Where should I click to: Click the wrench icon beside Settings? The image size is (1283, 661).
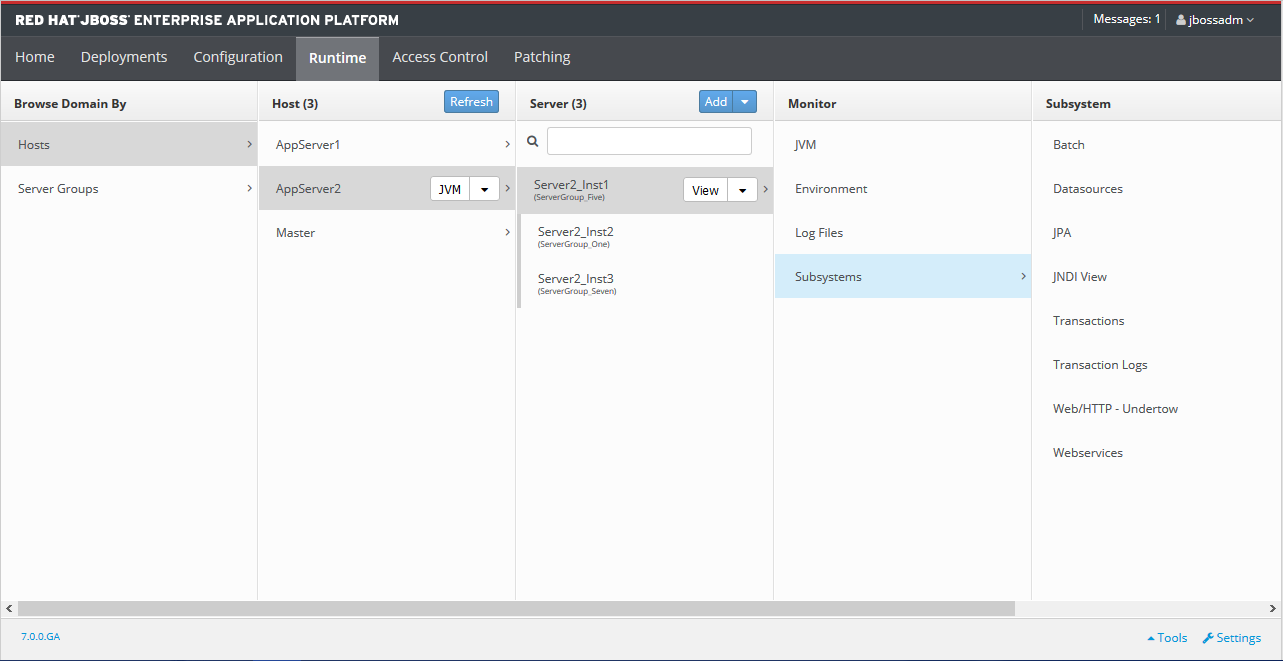pyautogui.click(x=1208, y=638)
